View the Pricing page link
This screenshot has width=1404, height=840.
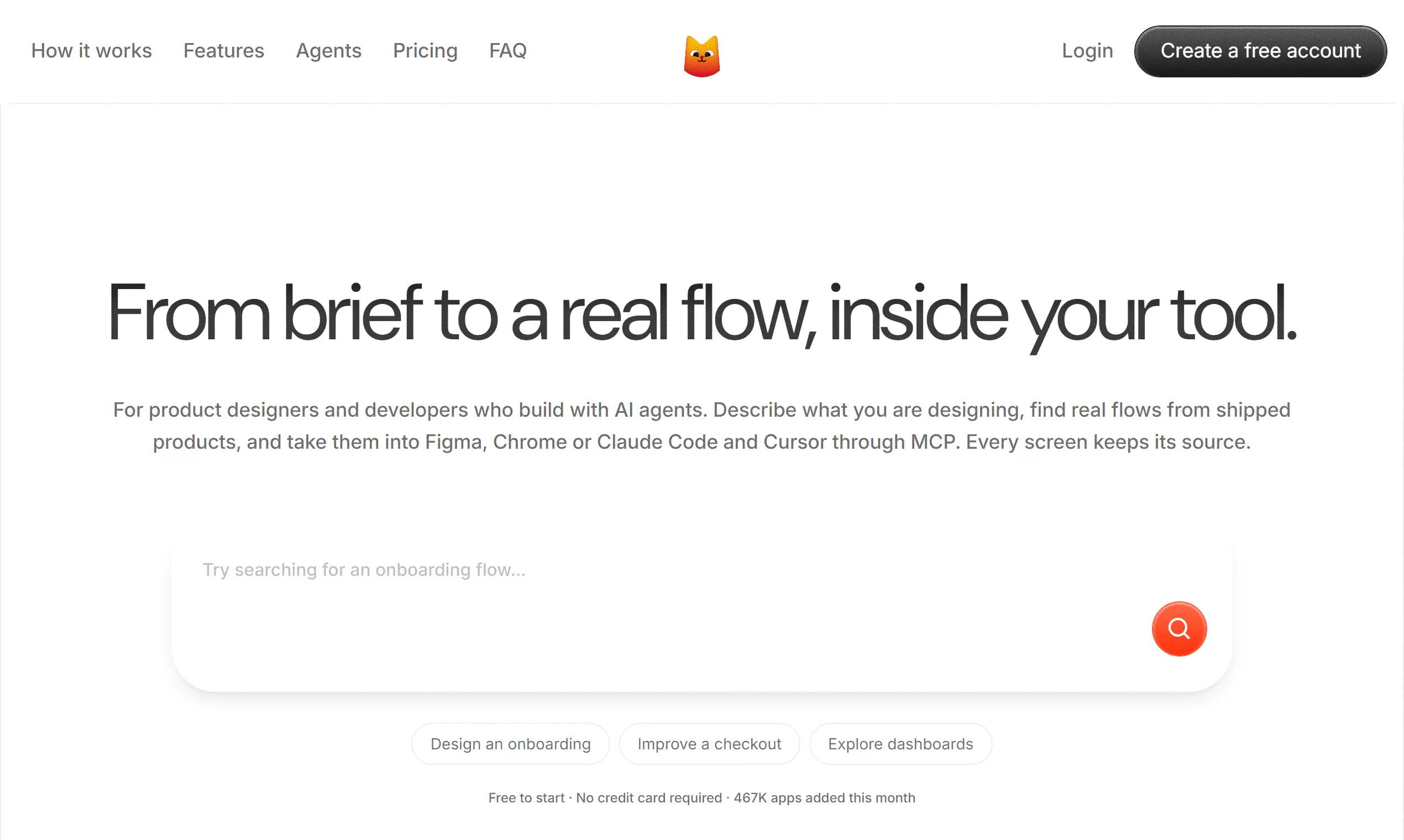tap(425, 51)
